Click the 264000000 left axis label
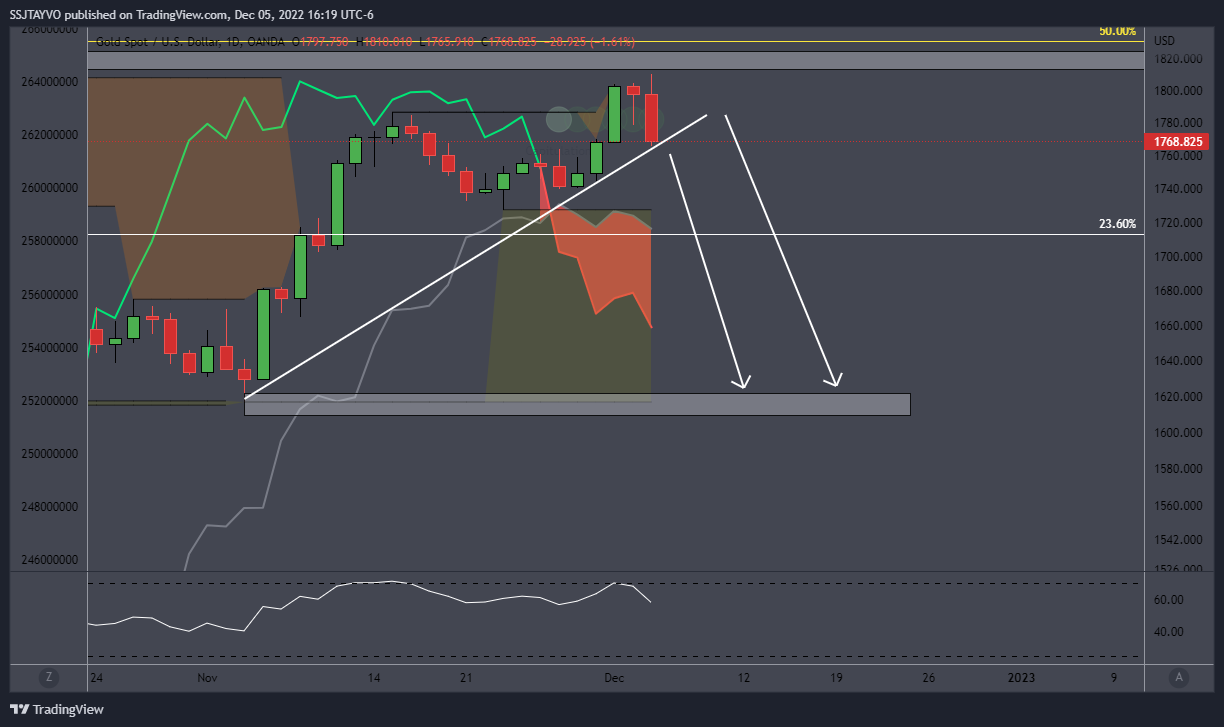This screenshot has width=1224, height=727. pyautogui.click(x=50, y=82)
